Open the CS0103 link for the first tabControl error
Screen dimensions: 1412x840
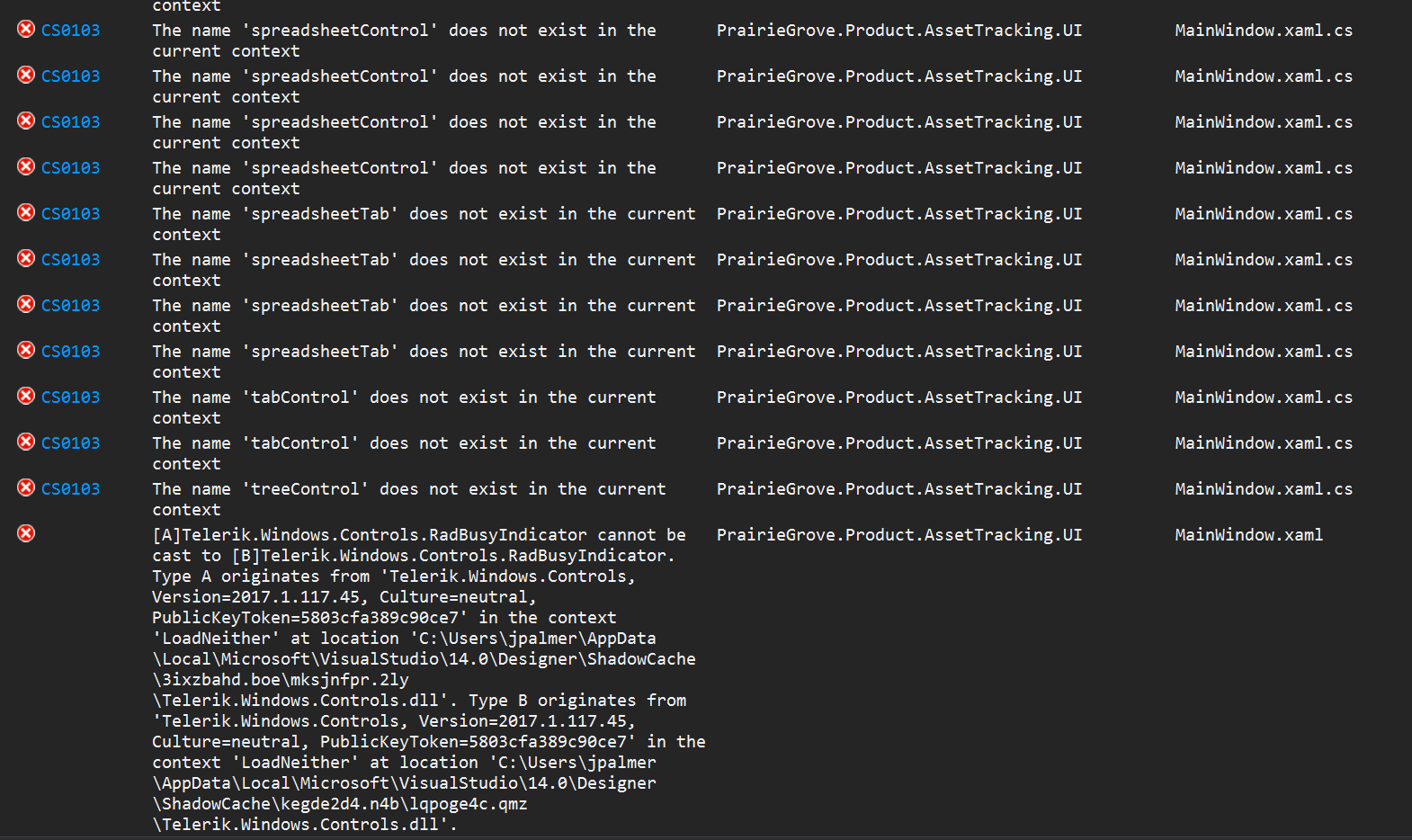[70, 398]
